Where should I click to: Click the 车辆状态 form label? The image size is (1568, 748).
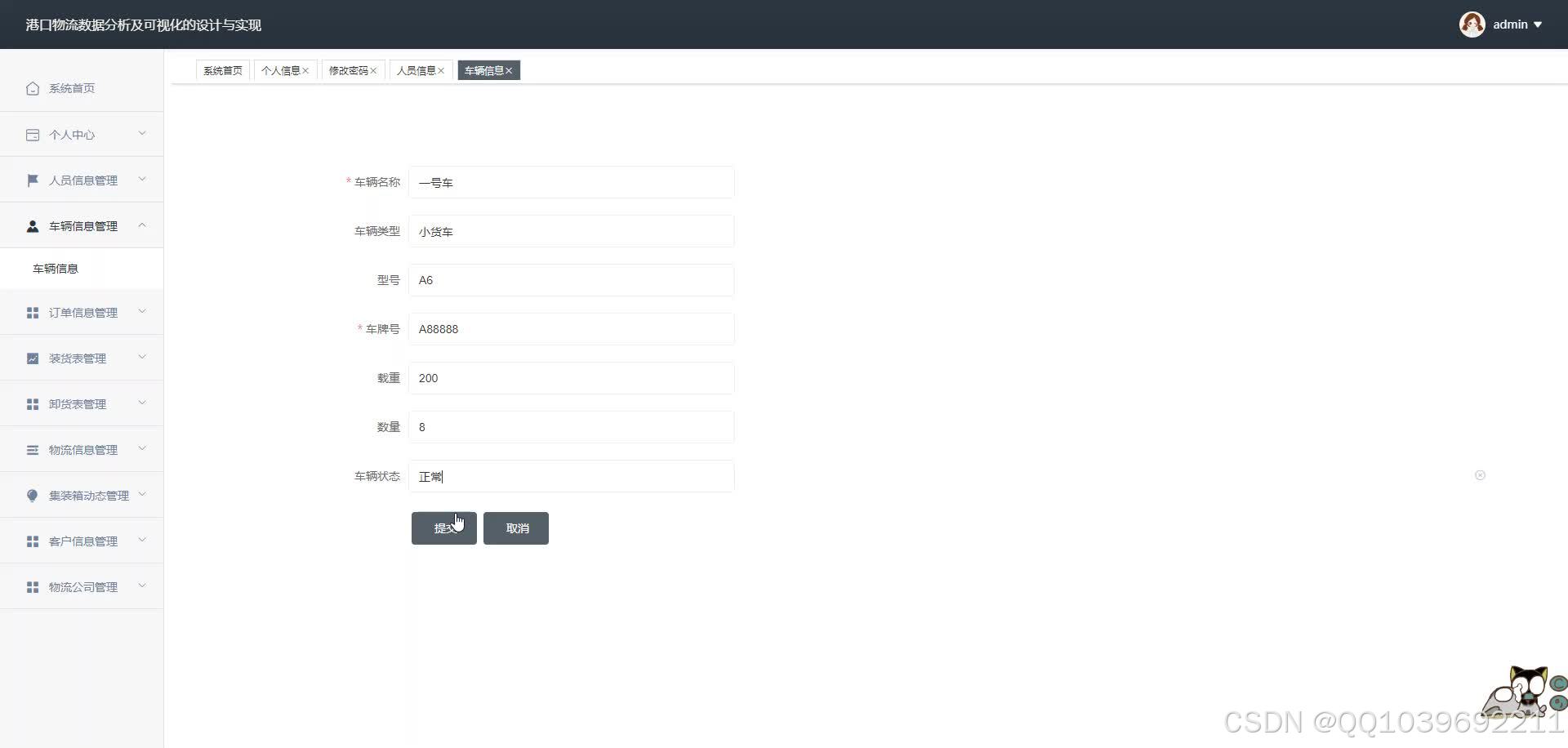point(377,476)
